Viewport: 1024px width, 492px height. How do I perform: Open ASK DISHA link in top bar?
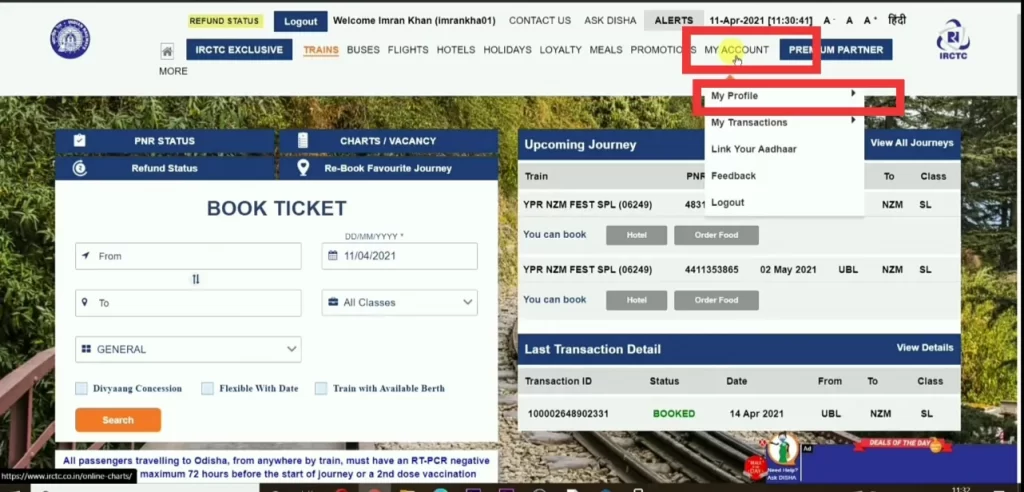tap(610, 21)
